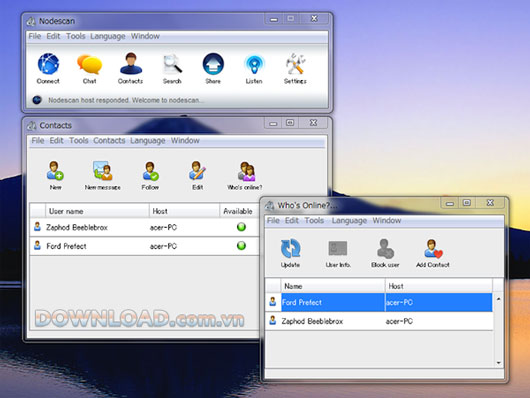The height and width of the screenshot is (398, 530).
Task: Open File menu in Contacts window
Action: 38,140
